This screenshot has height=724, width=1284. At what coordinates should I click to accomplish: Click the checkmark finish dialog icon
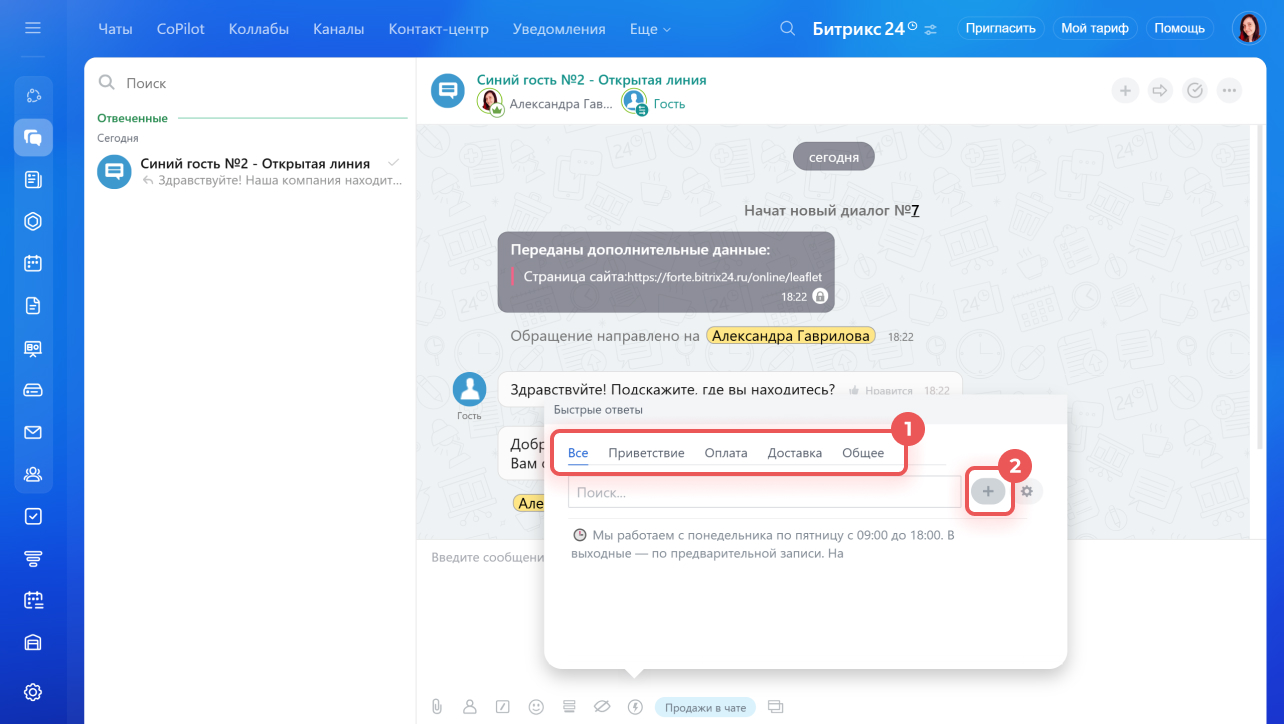[1195, 91]
